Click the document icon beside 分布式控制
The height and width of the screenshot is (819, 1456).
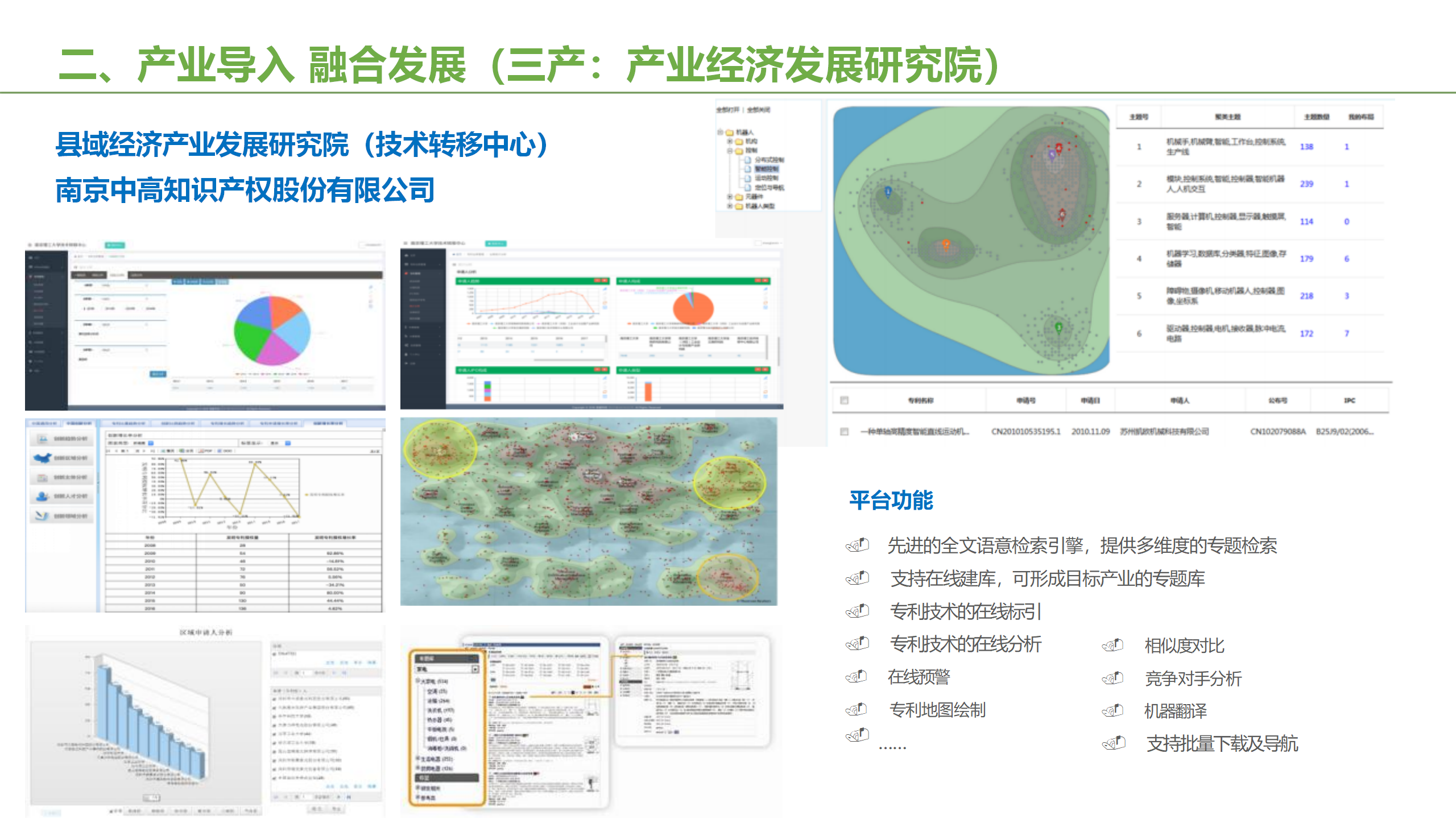(747, 160)
